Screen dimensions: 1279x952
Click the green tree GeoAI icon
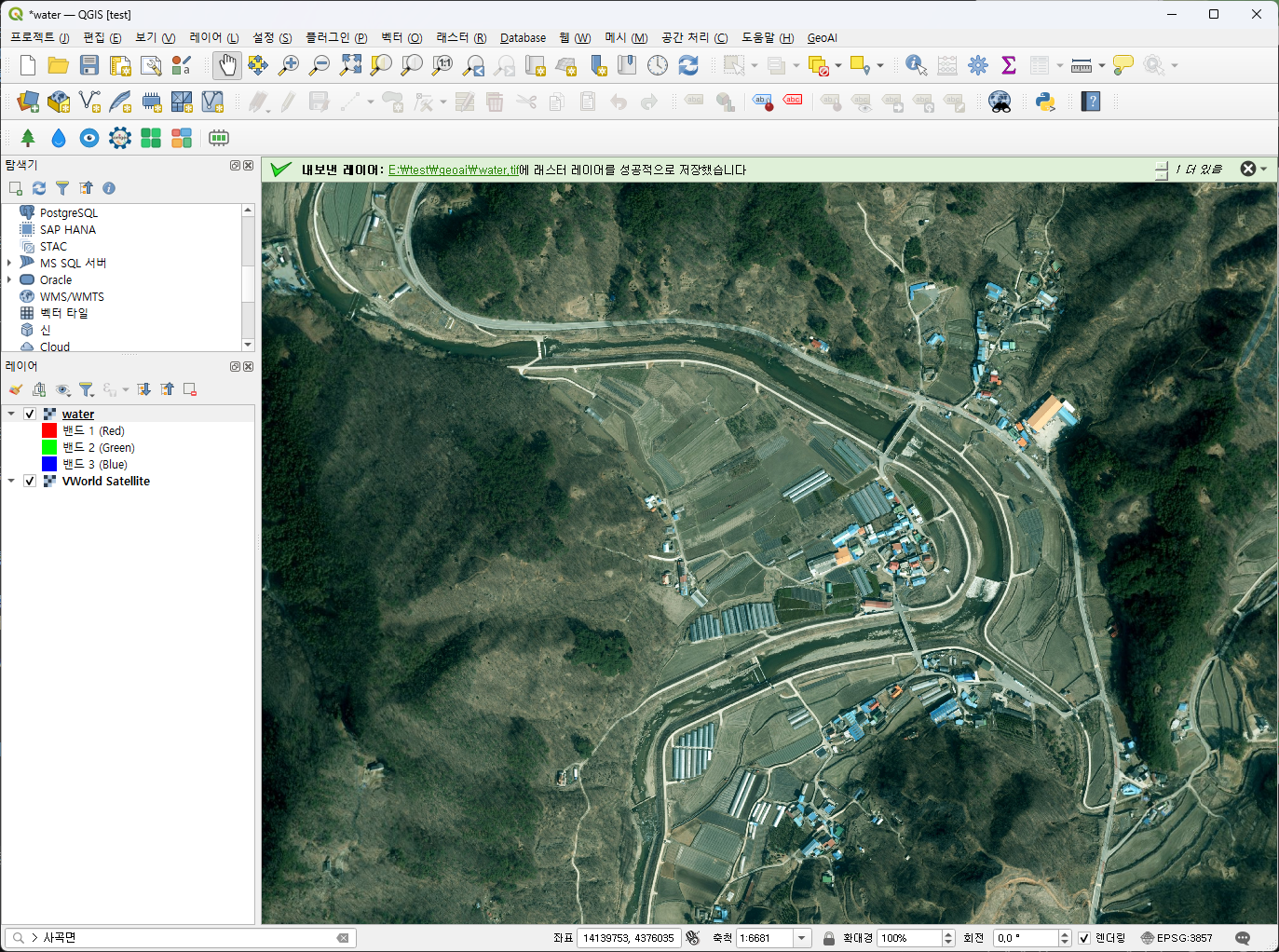pyautogui.click(x=28, y=138)
